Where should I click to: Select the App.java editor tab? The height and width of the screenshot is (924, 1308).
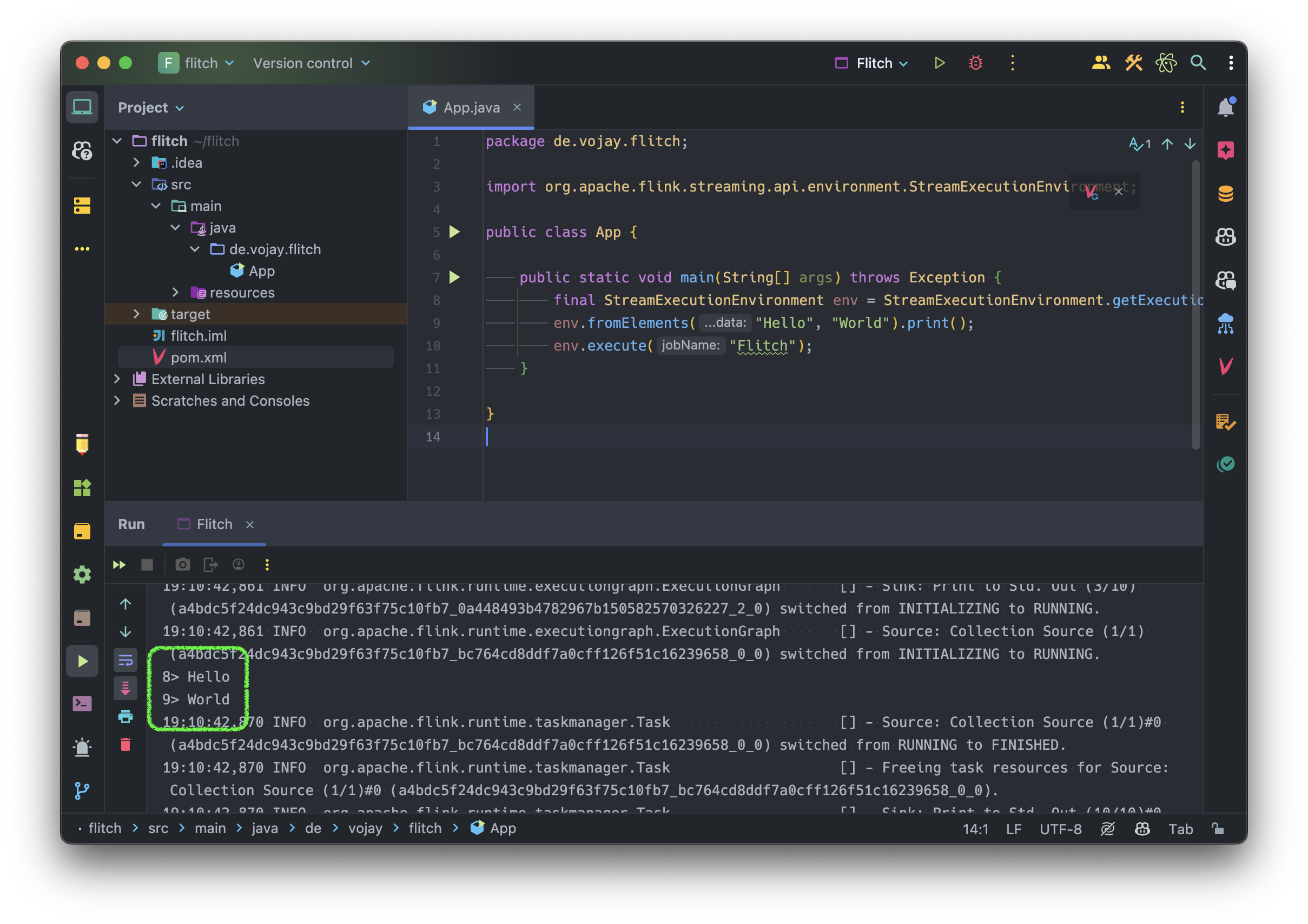tap(471, 108)
